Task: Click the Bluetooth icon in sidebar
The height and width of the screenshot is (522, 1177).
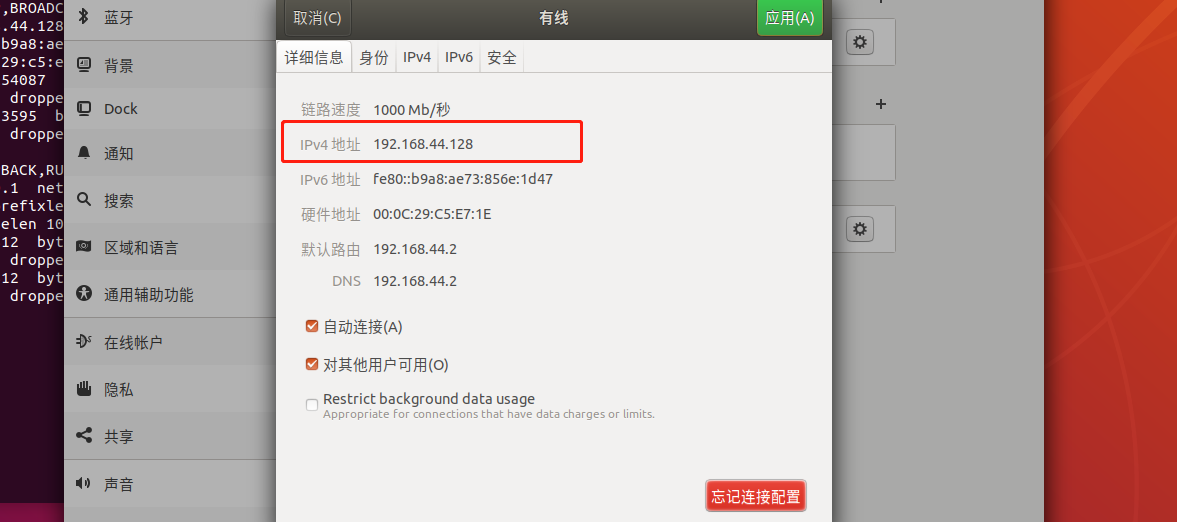Action: 84,17
